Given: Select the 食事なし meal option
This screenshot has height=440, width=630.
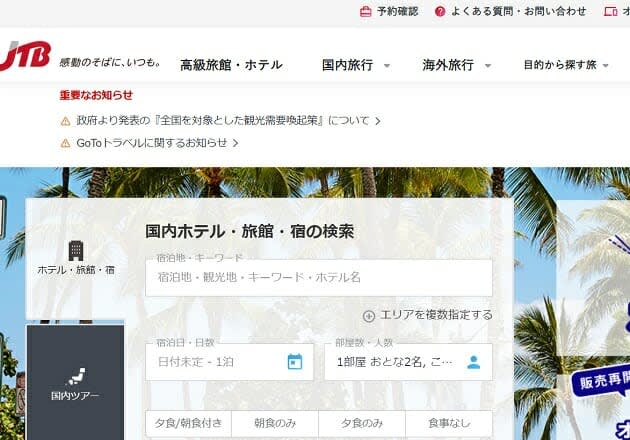Looking at the screenshot, I should pos(448,424).
